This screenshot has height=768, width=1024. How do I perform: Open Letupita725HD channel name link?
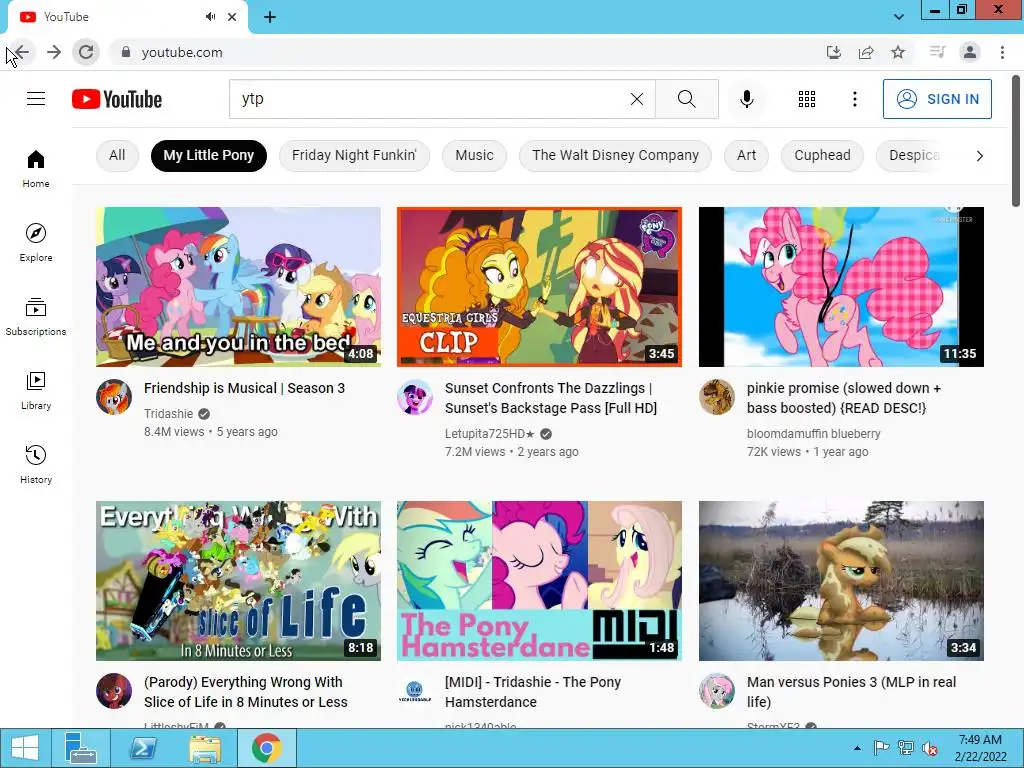tap(490, 434)
